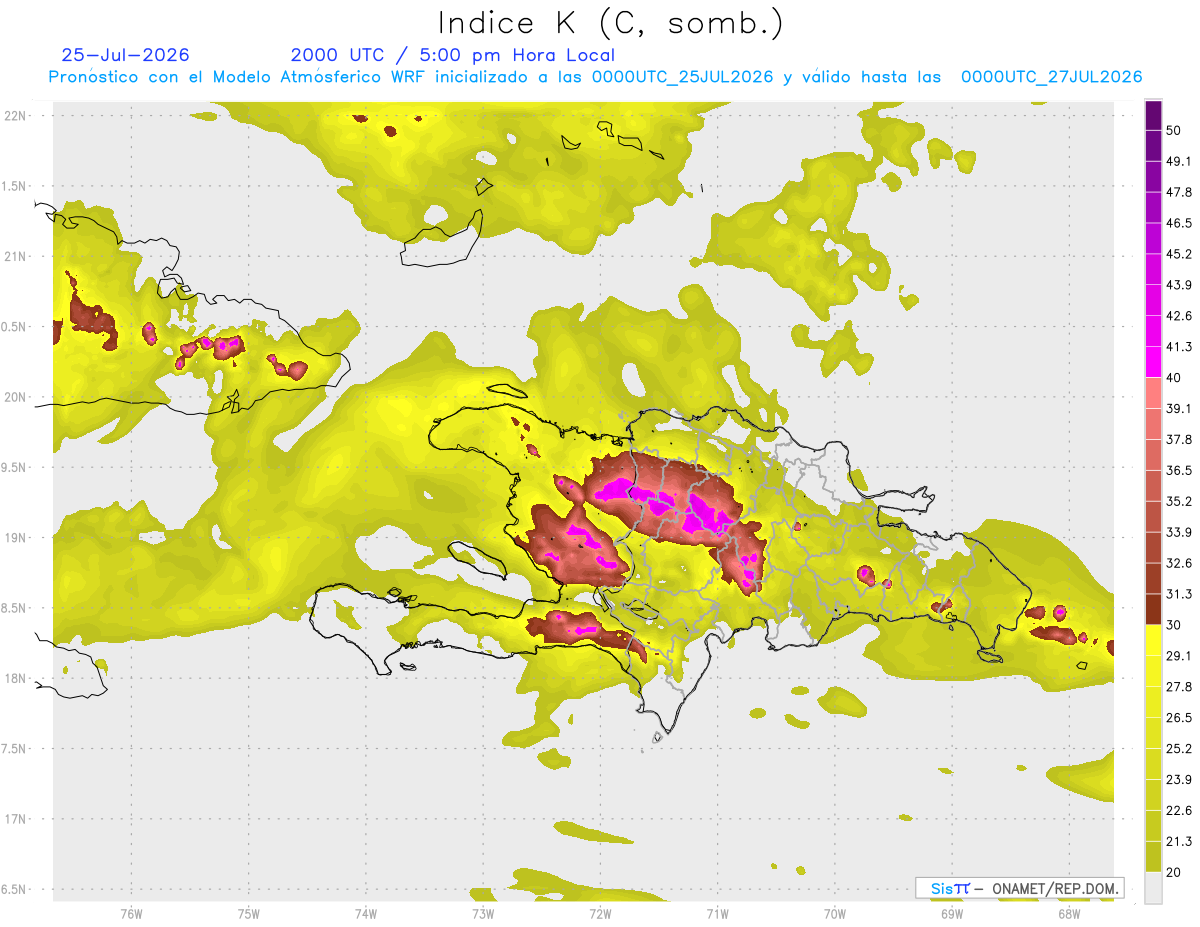This screenshot has height=927, width=1200.
Task: Click the "74W" longitude label
Action: [365, 913]
